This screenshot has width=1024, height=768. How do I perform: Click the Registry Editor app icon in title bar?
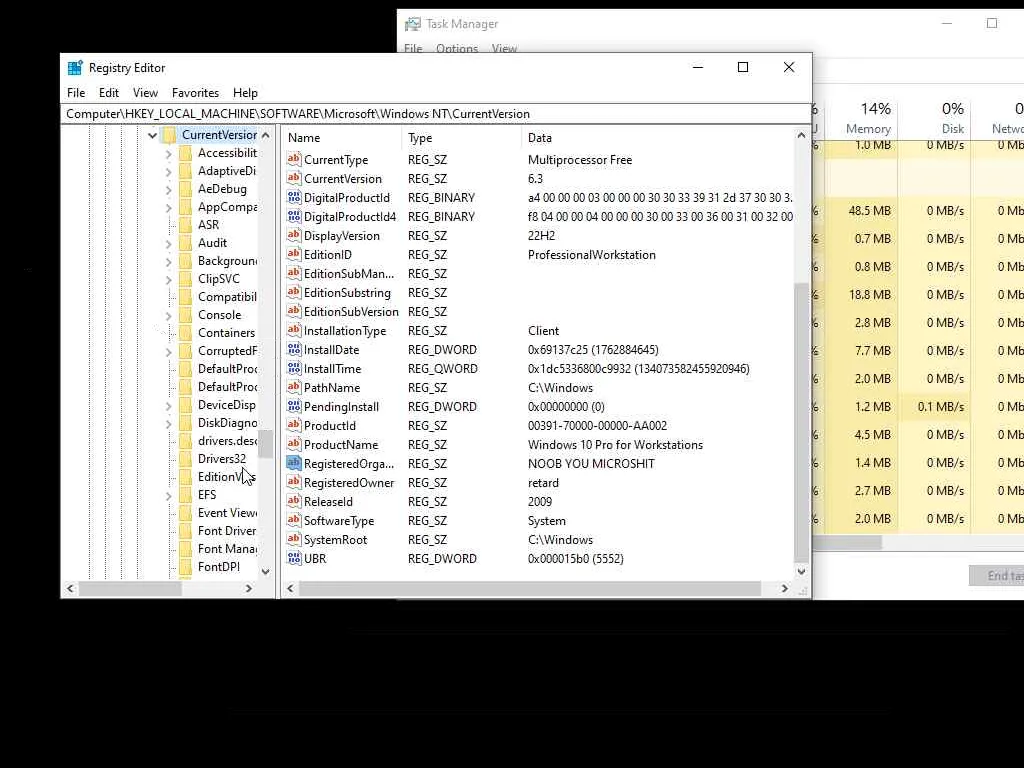click(75, 67)
